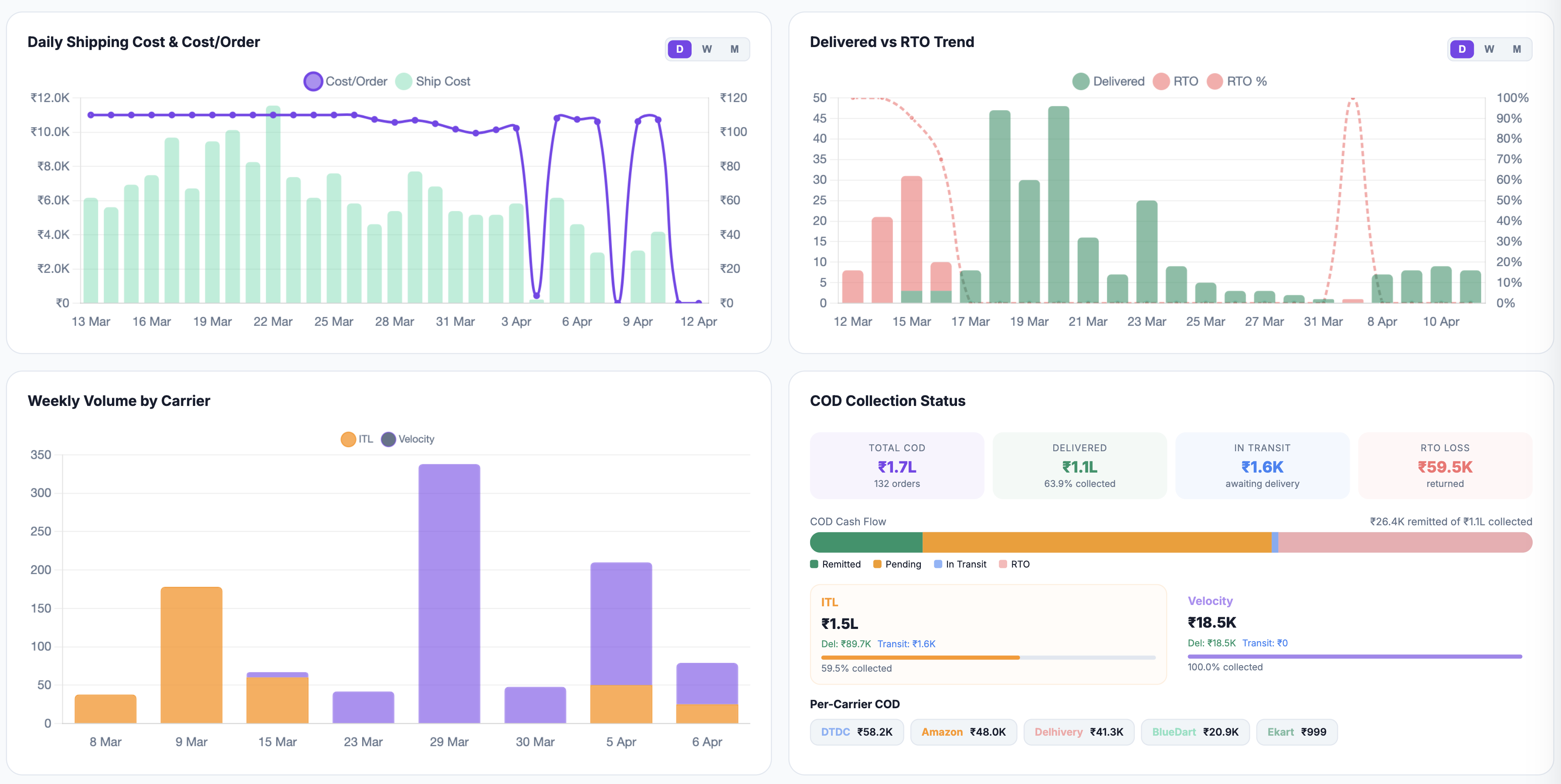Image resolution: width=1561 pixels, height=784 pixels.
Task: Click the '63.9% collected' text
Action: [x=1080, y=483]
